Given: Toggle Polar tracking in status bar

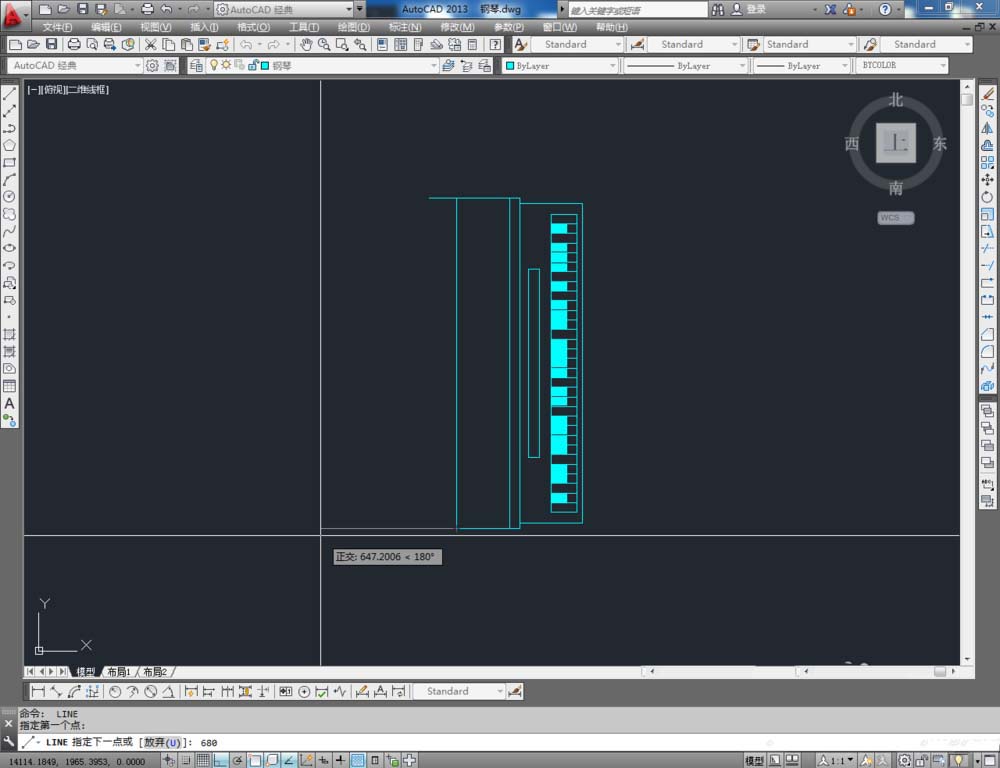Looking at the screenshot, I should (237, 760).
